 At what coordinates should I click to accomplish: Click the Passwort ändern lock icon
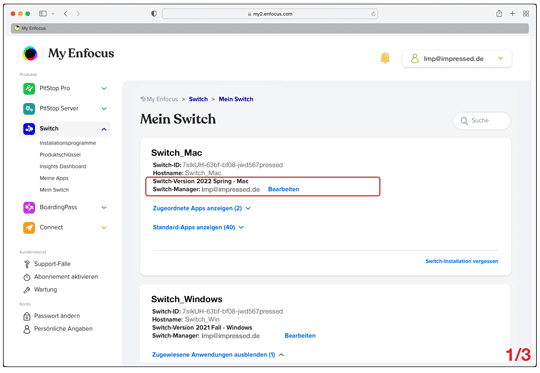(x=27, y=316)
